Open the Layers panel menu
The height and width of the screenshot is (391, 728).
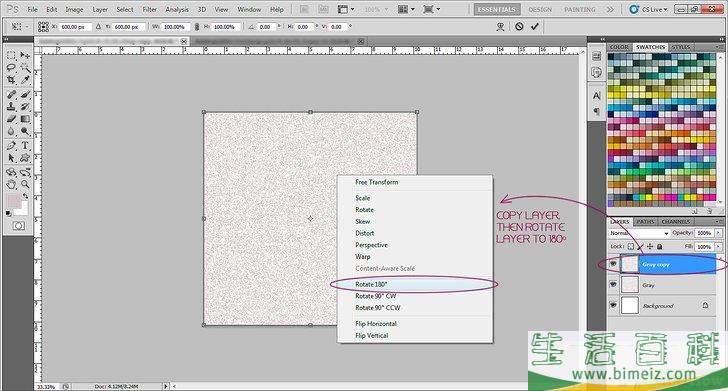pos(719,222)
